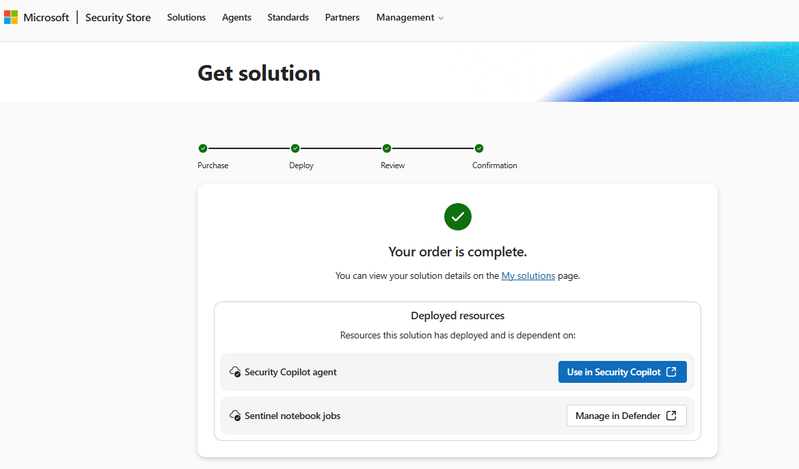799x469 pixels.
Task: Select the Confirmation step checkmark
Action: click(479, 148)
